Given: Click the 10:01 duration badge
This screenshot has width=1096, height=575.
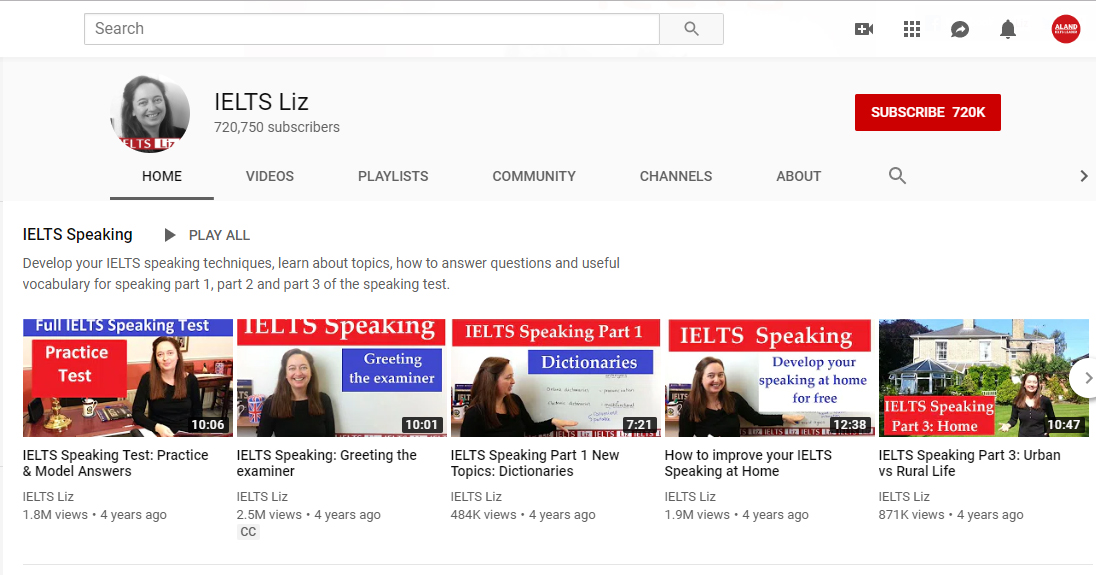Looking at the screenshot, I should pos(421,424).
